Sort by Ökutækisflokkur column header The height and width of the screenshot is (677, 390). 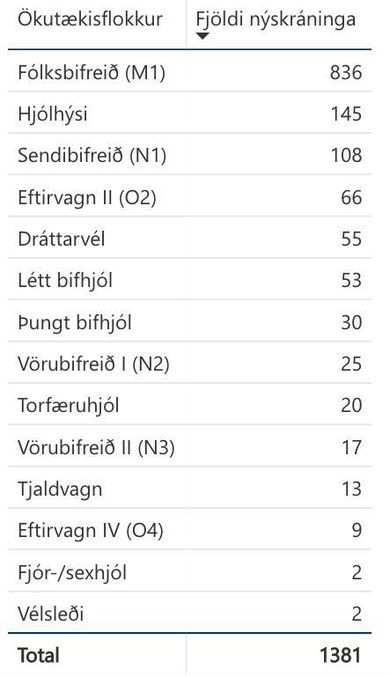(x=90, y=19)
